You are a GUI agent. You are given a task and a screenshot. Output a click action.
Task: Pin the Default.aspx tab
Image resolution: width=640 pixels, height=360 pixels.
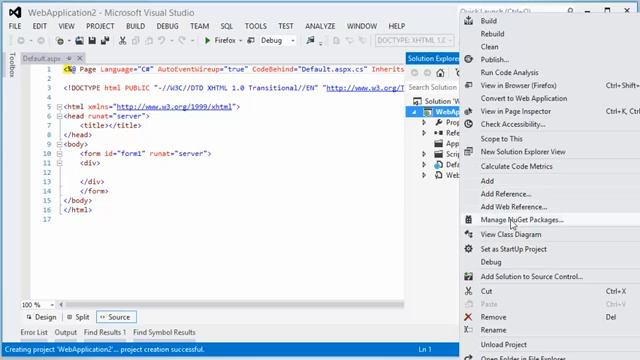69,58
